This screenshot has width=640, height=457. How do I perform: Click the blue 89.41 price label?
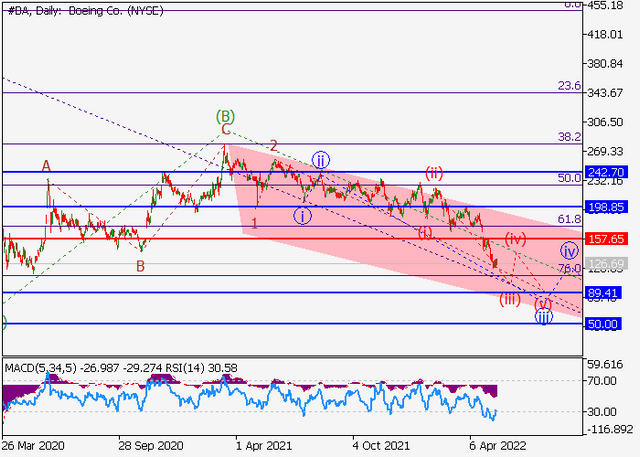pos(603,293)
